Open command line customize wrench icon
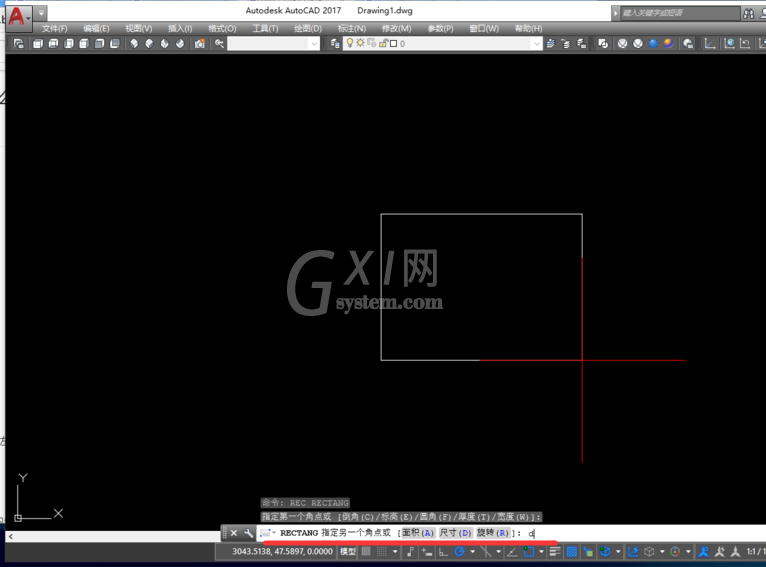 pos(248,533)
